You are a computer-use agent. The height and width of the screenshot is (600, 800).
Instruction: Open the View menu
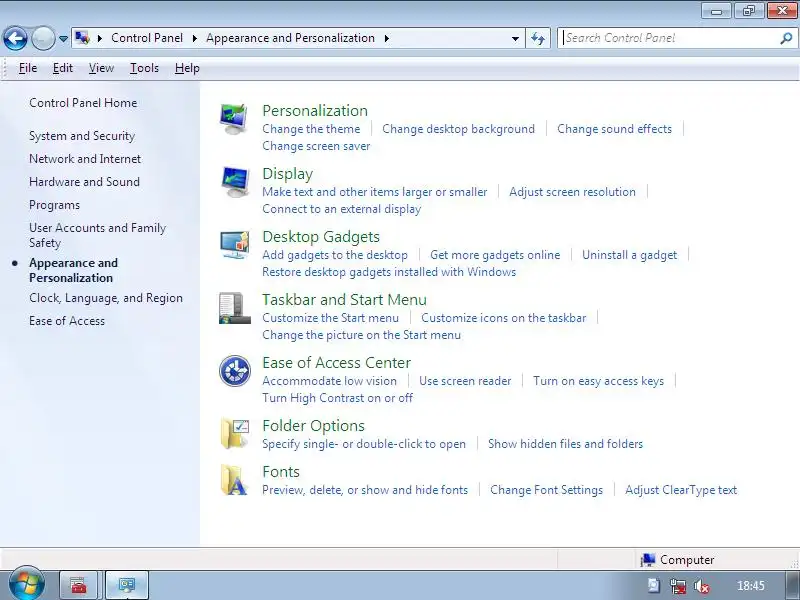click(101, 68)
